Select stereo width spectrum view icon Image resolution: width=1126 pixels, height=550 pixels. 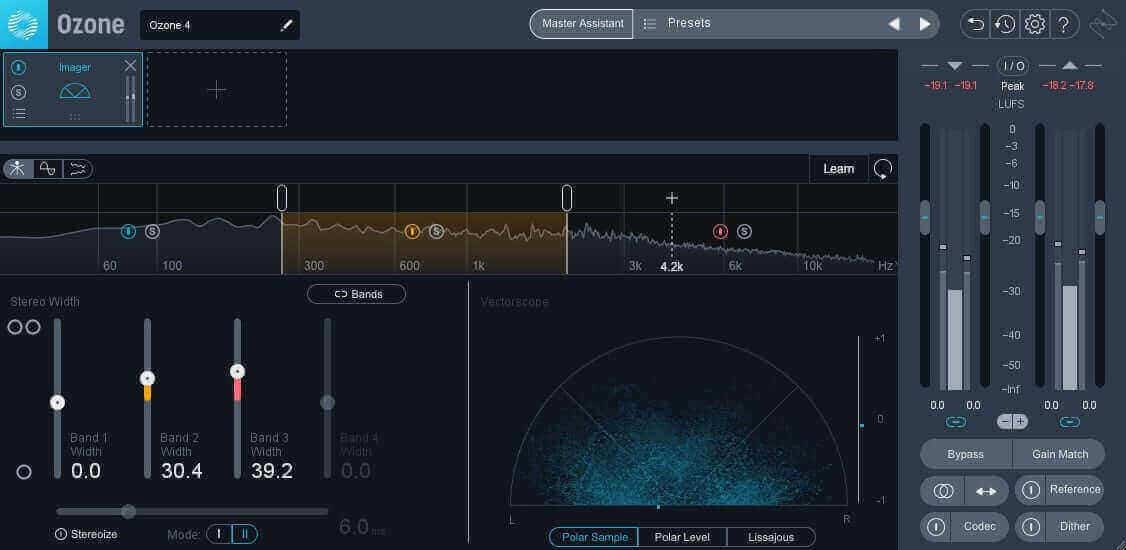[x=18, y=169]
